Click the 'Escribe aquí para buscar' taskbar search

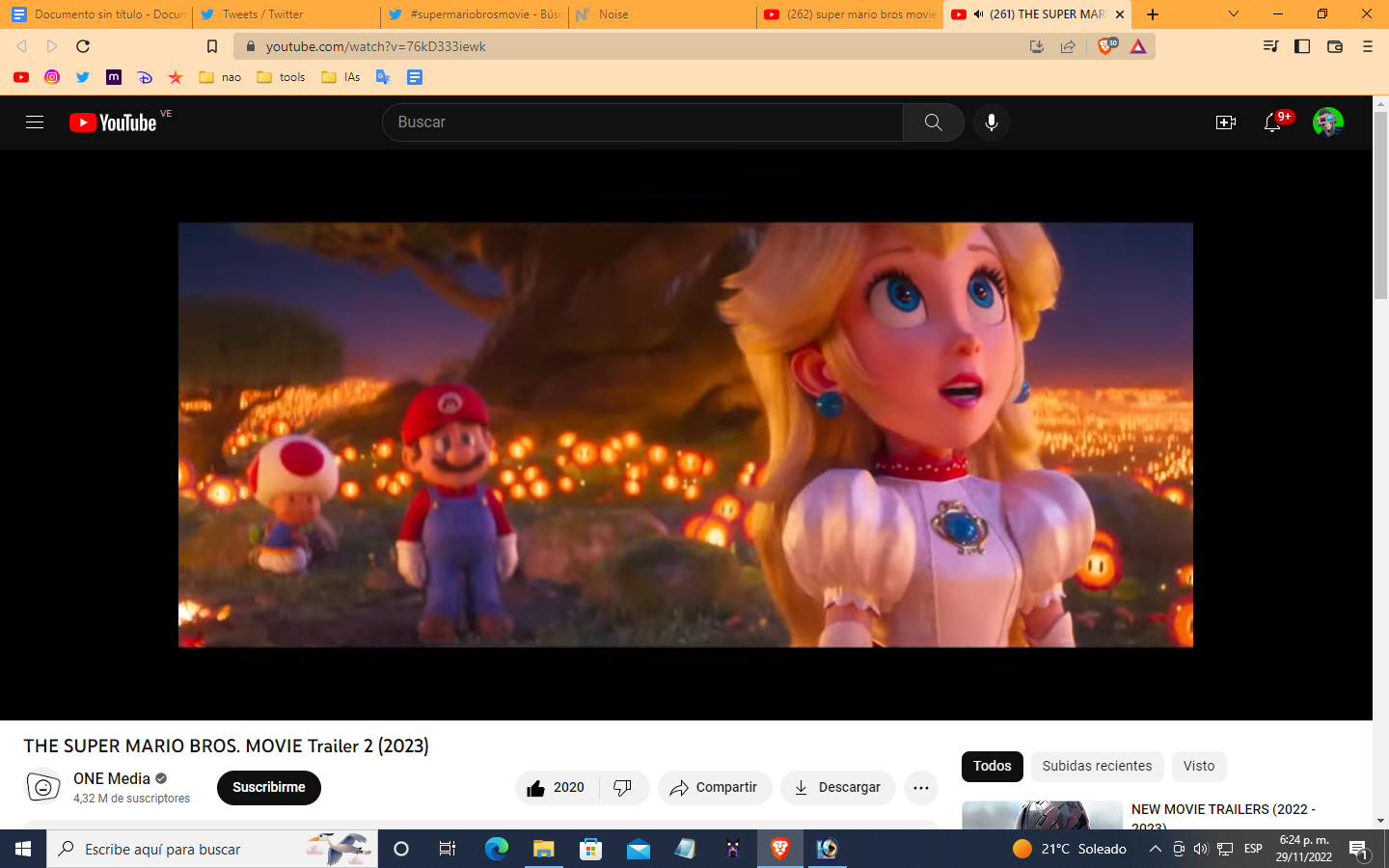(212, 849)
